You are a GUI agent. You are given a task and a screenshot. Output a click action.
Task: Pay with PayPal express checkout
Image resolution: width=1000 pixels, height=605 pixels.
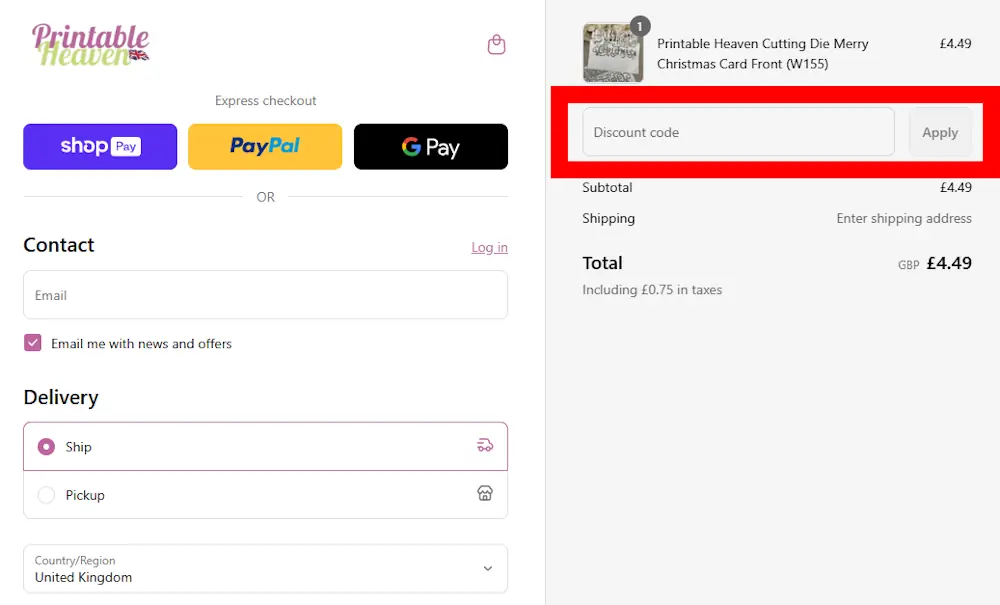click(x=265, y=147)
